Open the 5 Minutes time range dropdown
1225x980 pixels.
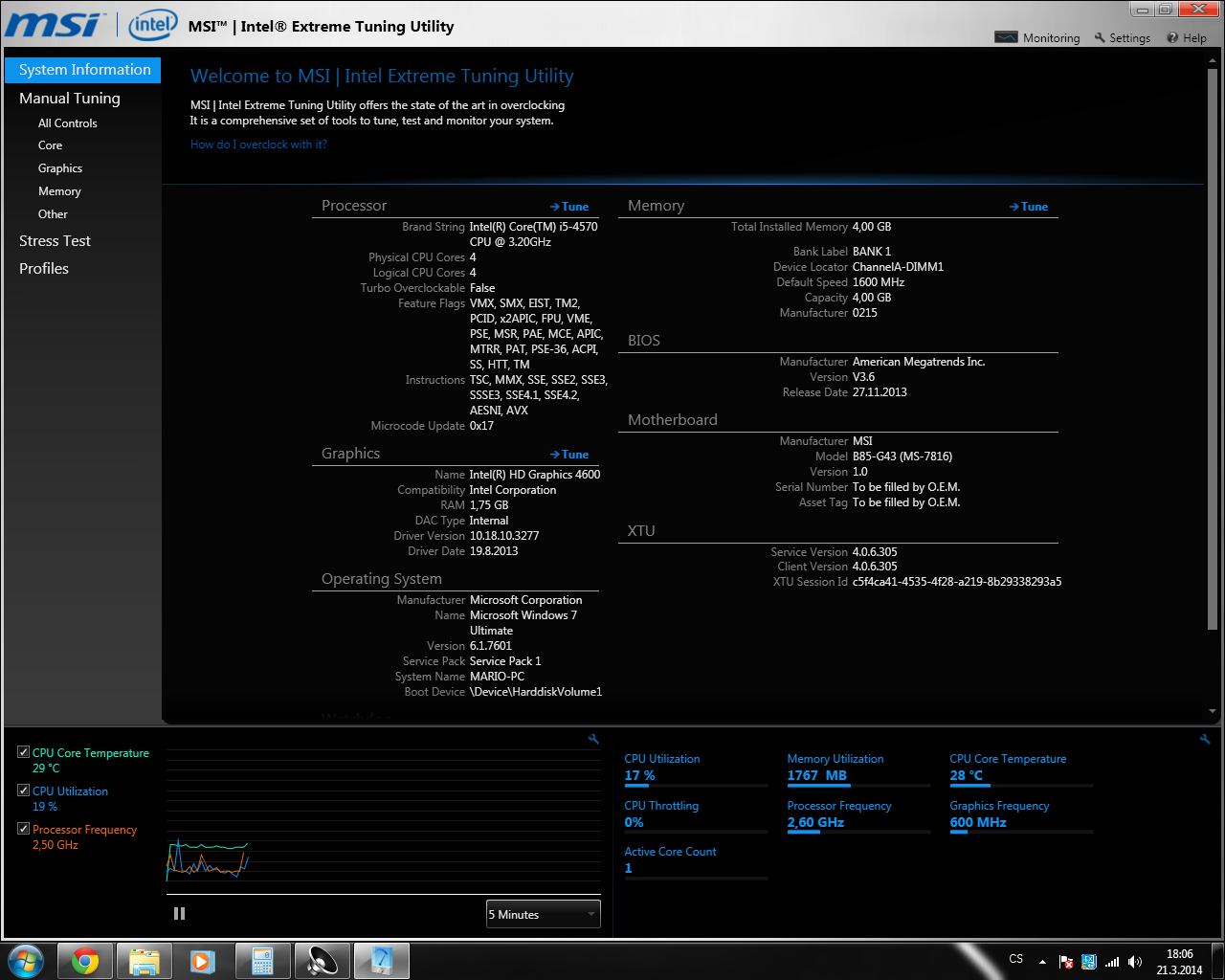coord(543,915)
